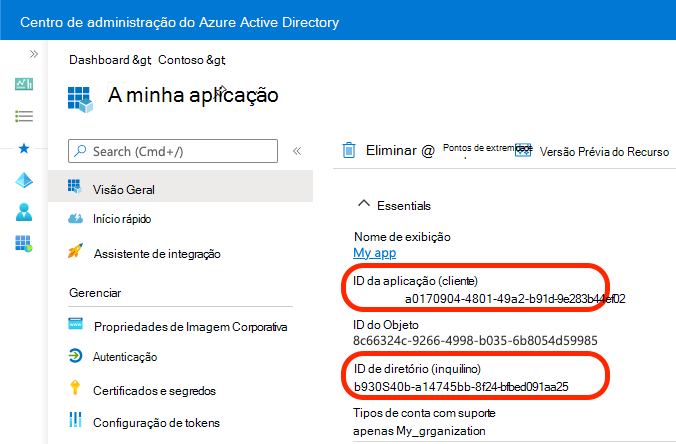The image size is (676, 444).
Task: Open Configuração de tokens
Action: pos(156,423)
